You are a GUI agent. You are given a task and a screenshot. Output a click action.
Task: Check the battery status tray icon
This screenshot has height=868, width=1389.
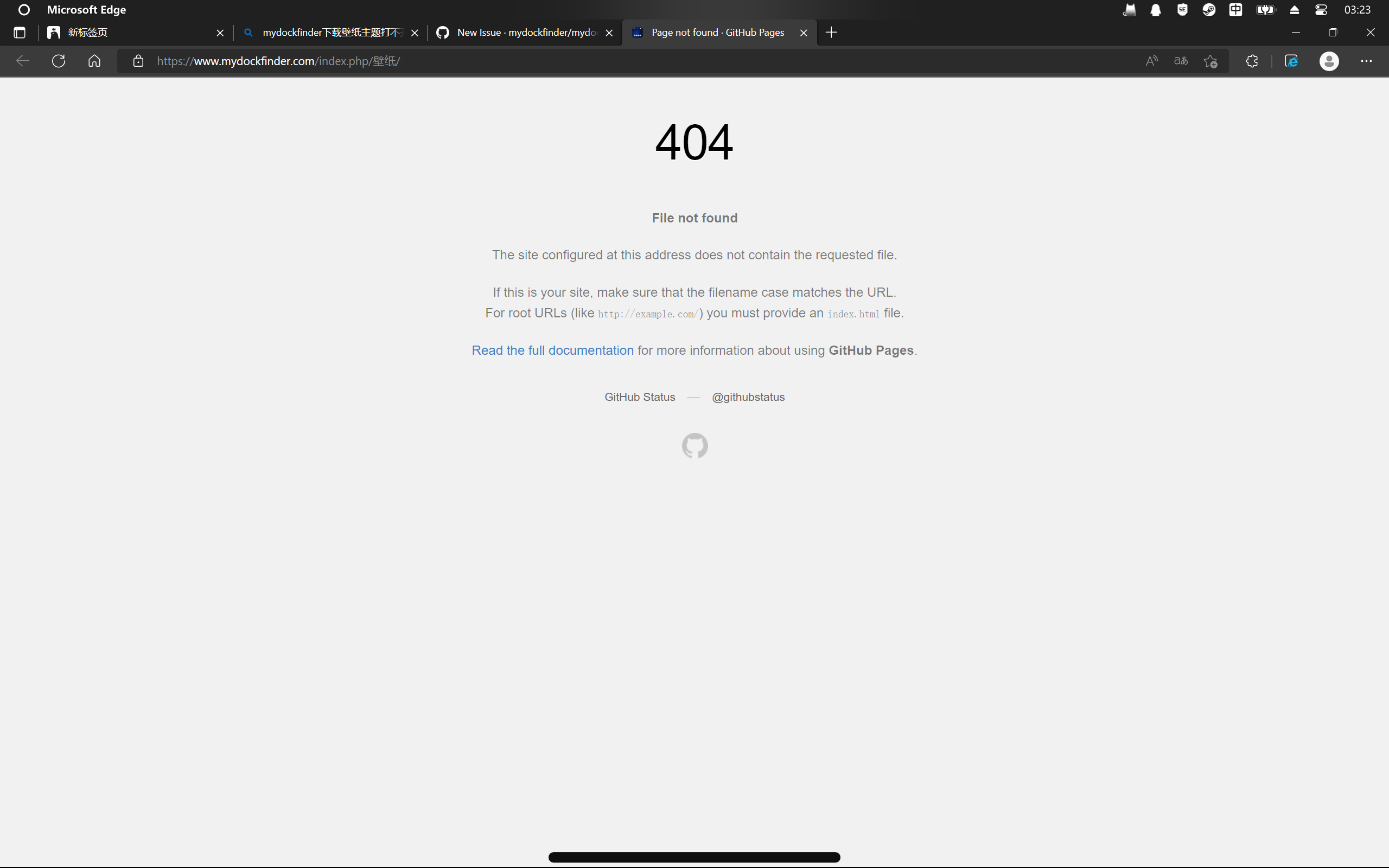click(1266, 10)
